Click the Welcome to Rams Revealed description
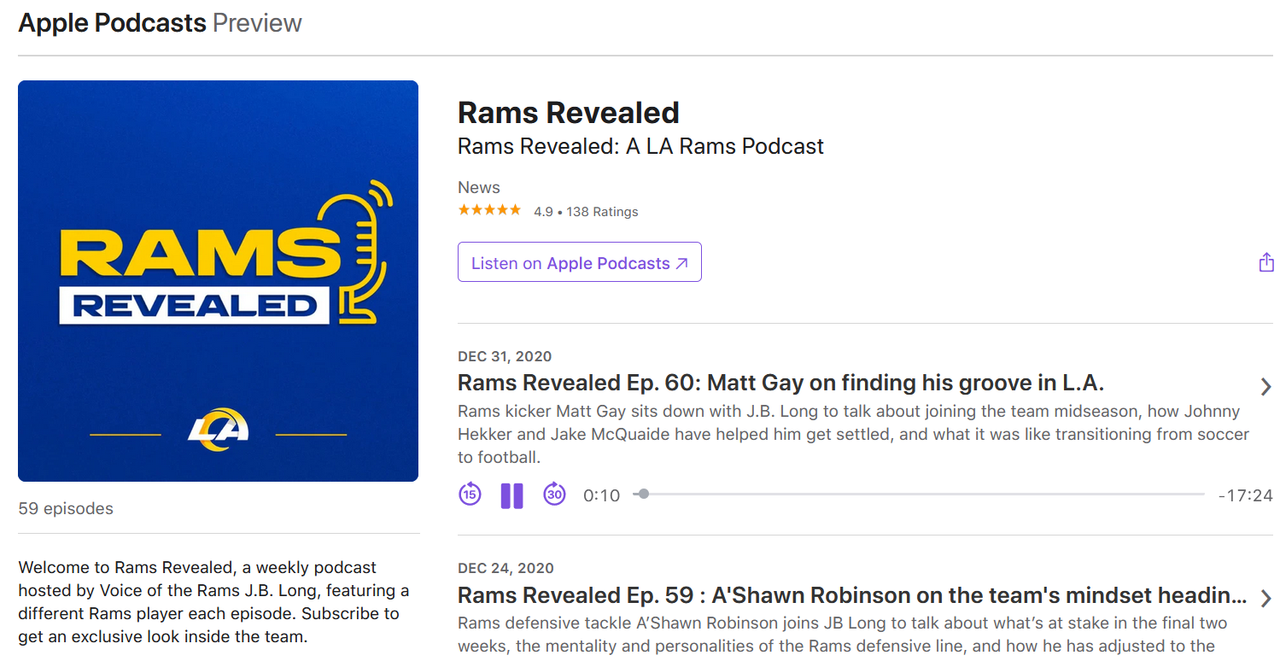Image resolution: width=1280 pixels, height=656 pixels. [x=214, y=602]
